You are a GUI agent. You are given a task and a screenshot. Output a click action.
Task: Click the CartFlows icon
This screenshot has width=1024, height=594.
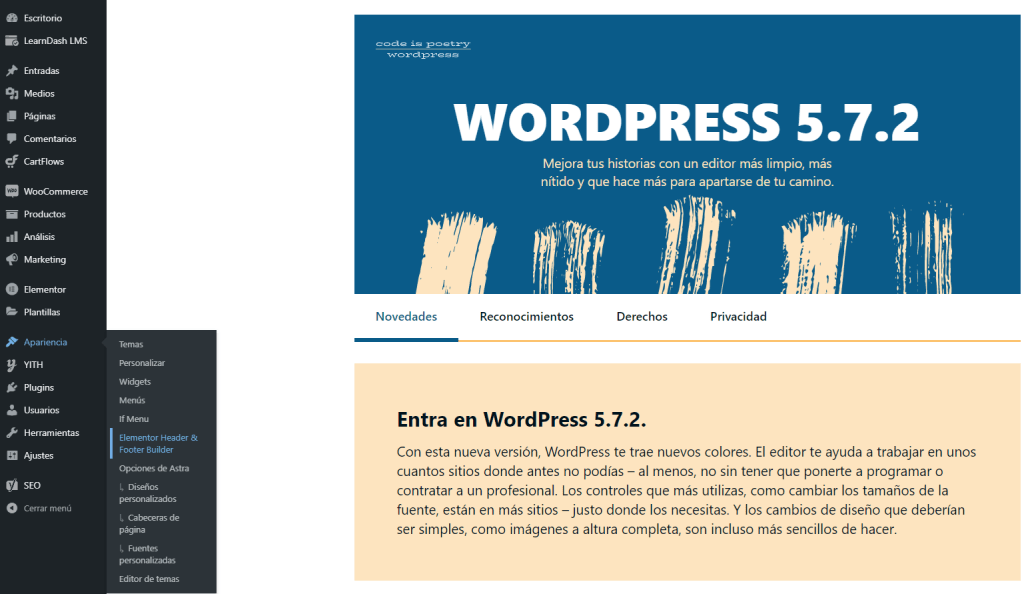tap(12, 161)
